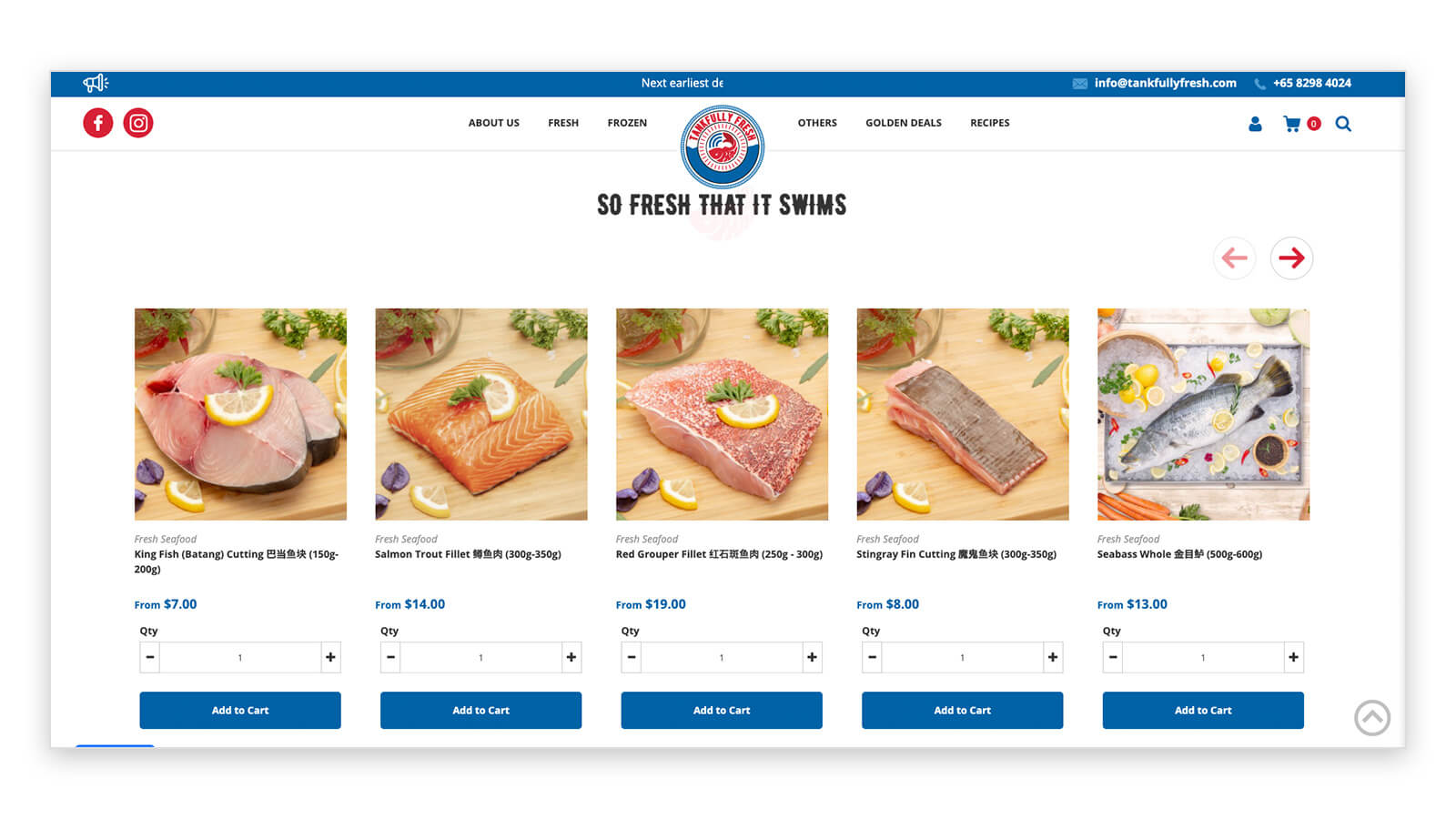This screenshot has height=819, width=1456.
Task: Click the Tankfully Fresh logo
Action: pos(723,147)
